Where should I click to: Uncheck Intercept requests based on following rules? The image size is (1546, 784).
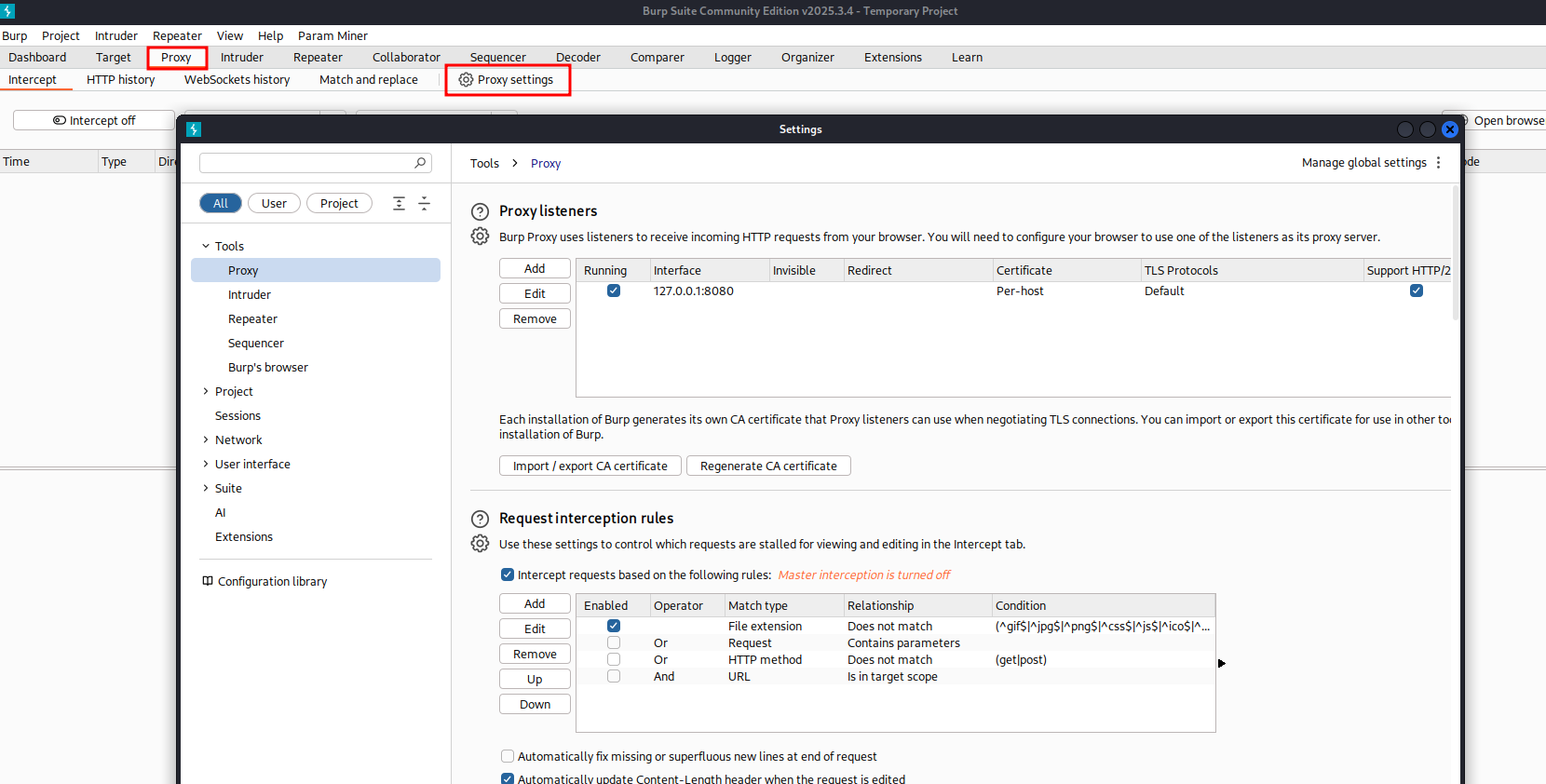click(508, 574)
